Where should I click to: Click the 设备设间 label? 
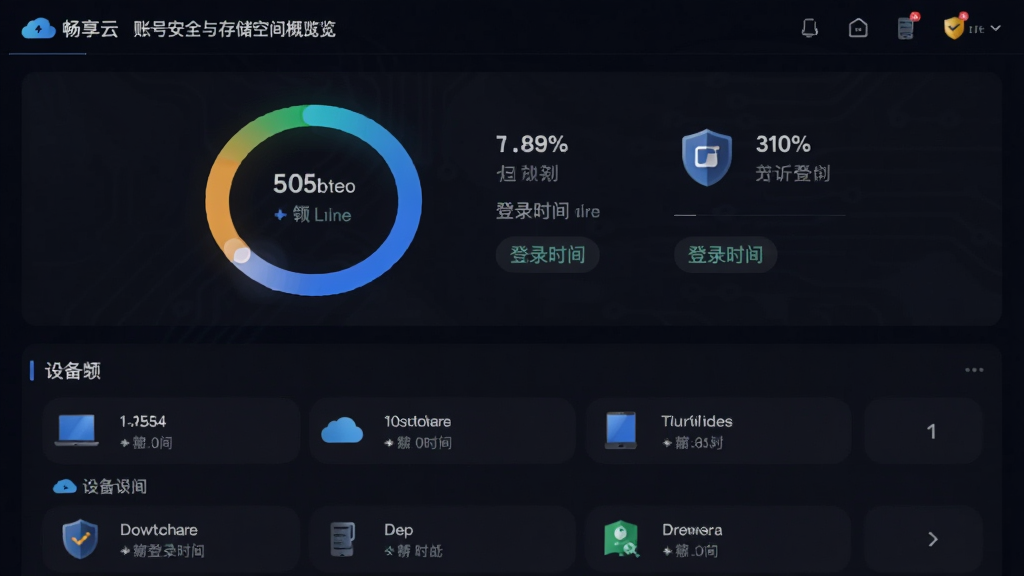114,487
